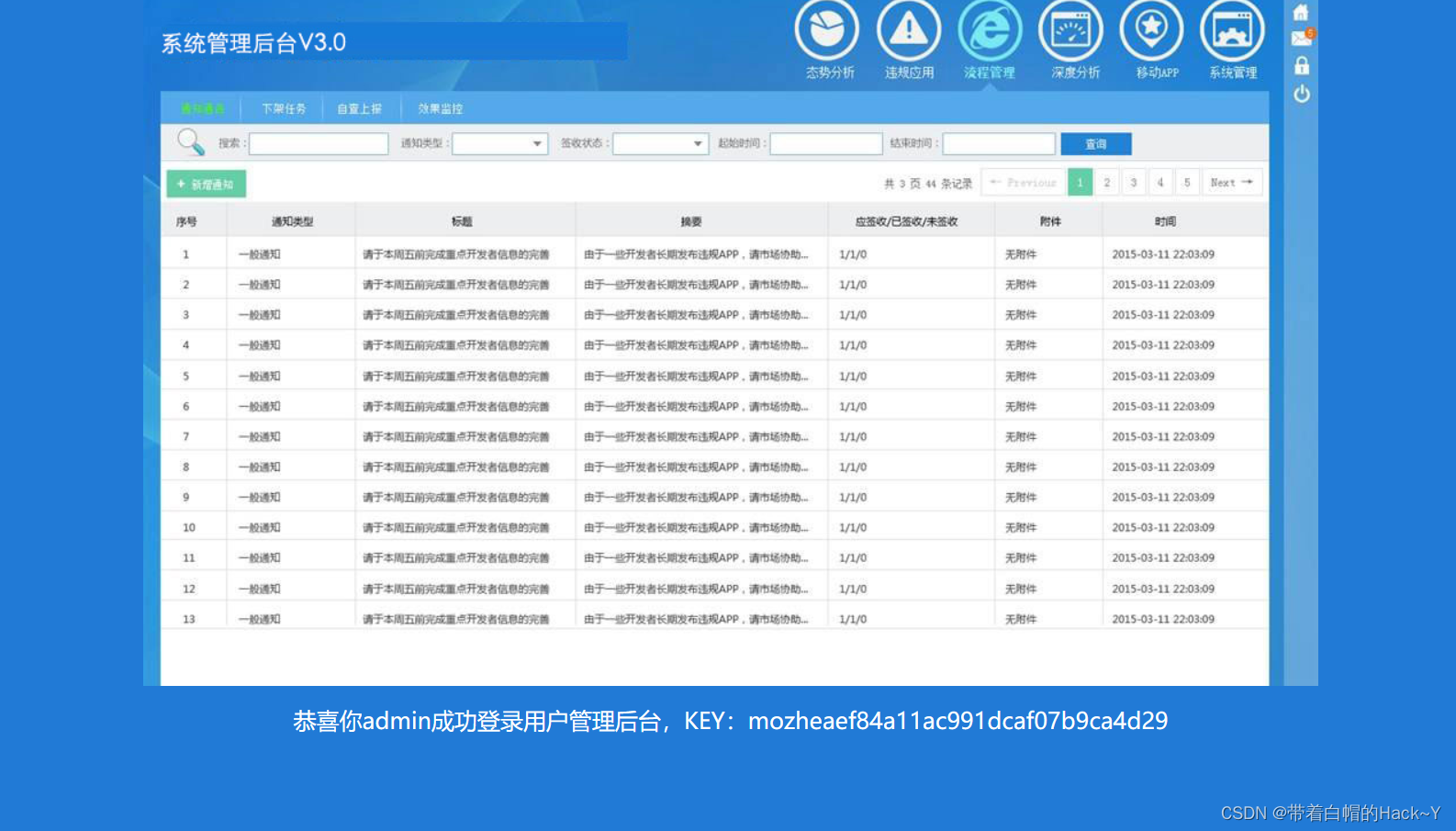Image resolution: width=1456 pixels, height=831 pixels.
Task: Open the 违规应用 warning triangle icon
Action: tap(909, 30)
